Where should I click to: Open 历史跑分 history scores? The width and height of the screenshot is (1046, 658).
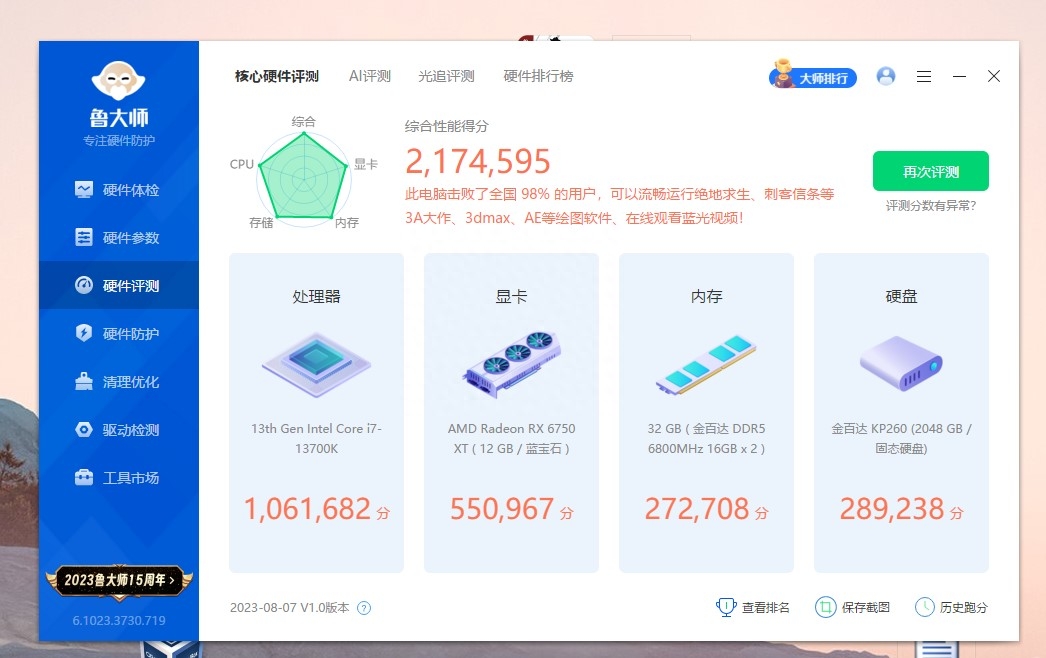[x=951, y=607]
